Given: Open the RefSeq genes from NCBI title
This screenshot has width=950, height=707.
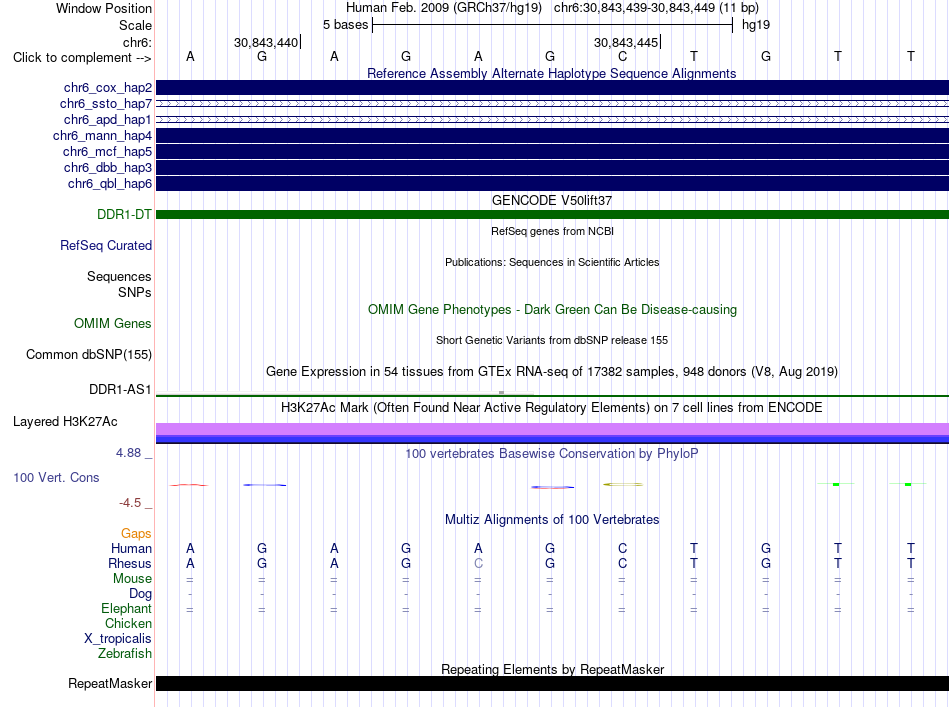Looking at the screenshot, I should pos(552,231).
